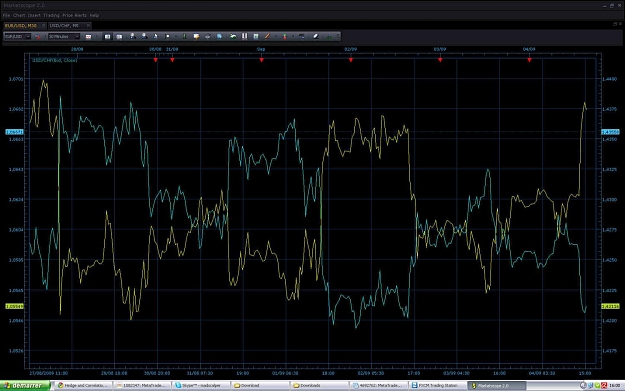This screenshot has width=625, height=391.
Task: Click the blue globe toolbar icon
Action: click(219, 36)
